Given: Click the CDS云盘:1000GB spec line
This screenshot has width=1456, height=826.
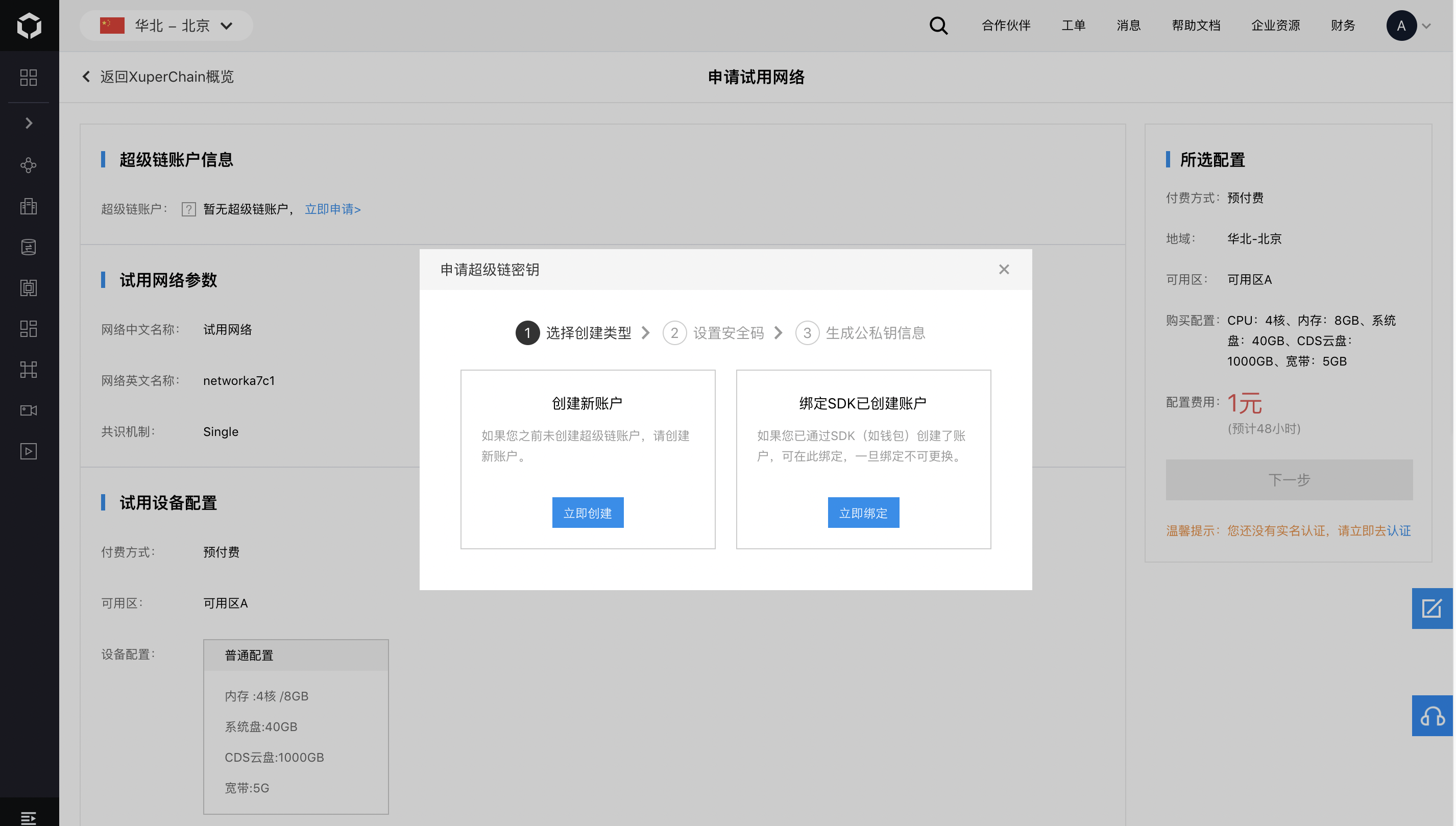Looking at the screenshot, I should (274, 758).
